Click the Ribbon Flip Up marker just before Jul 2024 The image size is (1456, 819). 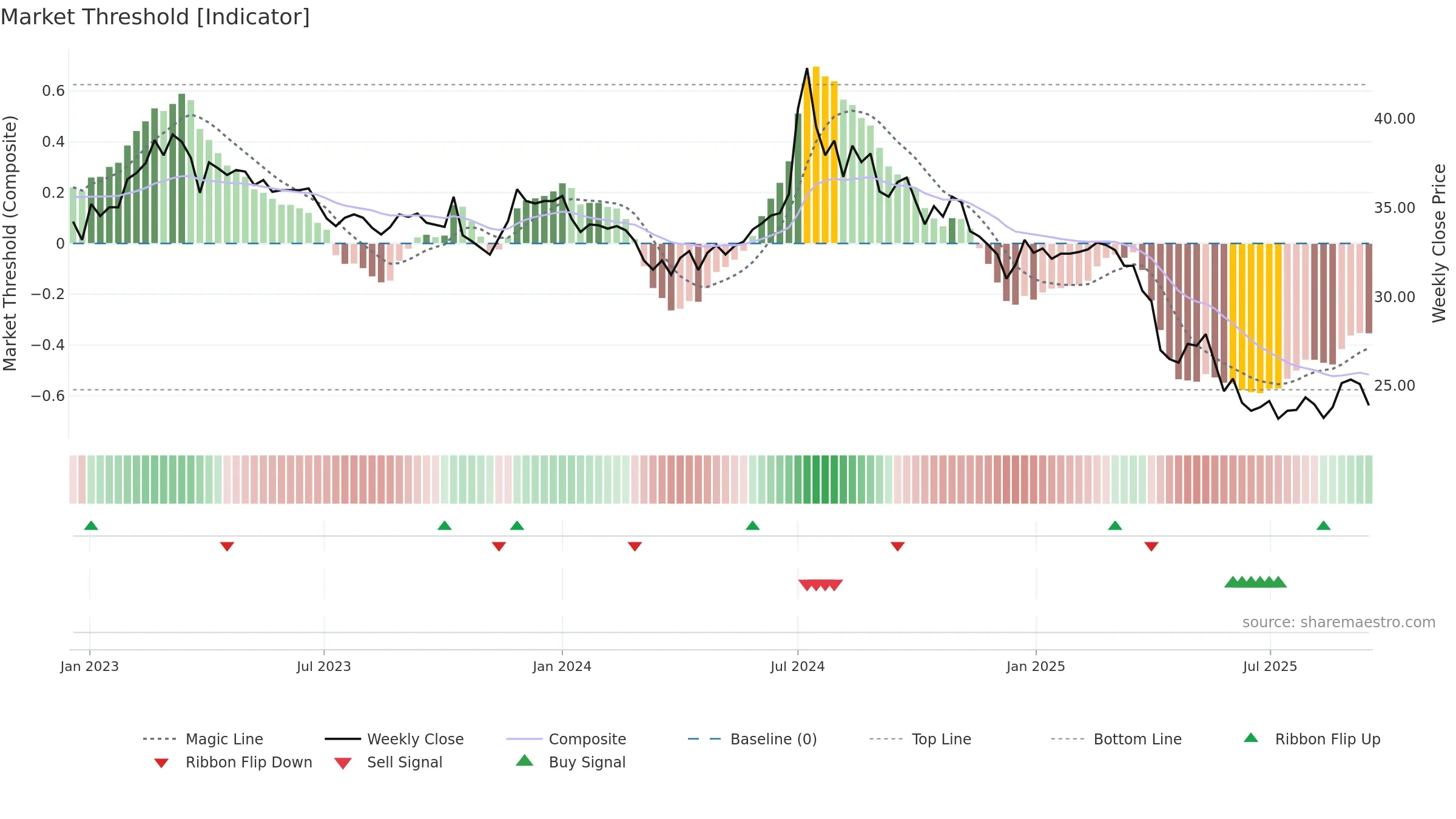tap(752, 525)
